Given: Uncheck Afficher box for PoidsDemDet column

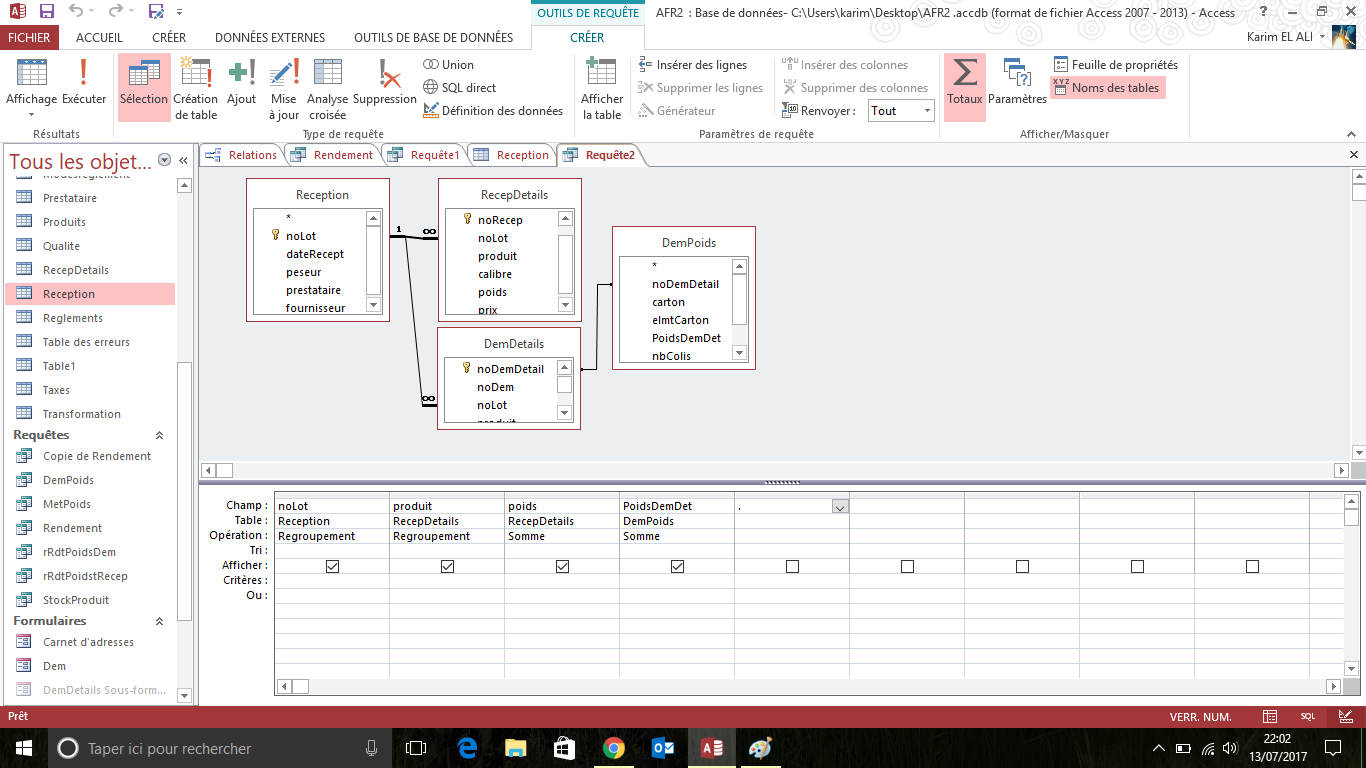Looking at the screenshot, I should click(x=677, y=566).
